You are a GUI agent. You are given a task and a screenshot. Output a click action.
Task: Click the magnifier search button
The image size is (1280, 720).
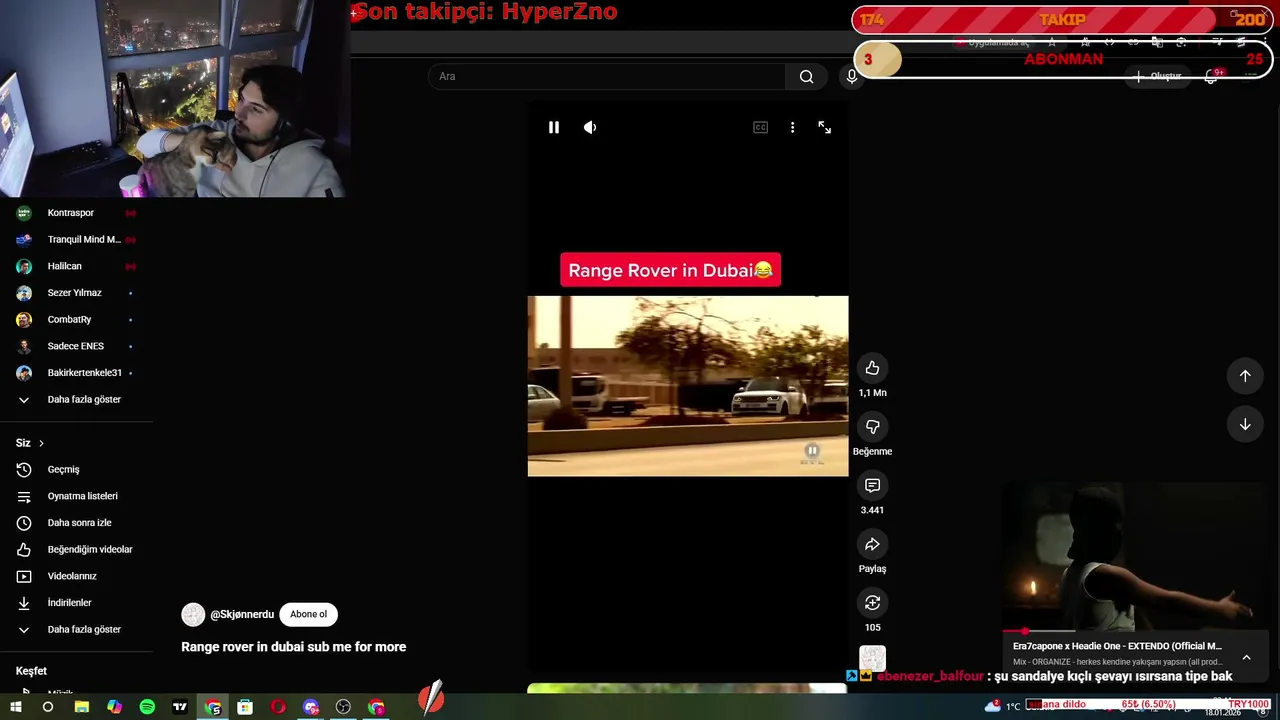pyautogui.click(x=806, y=77)
